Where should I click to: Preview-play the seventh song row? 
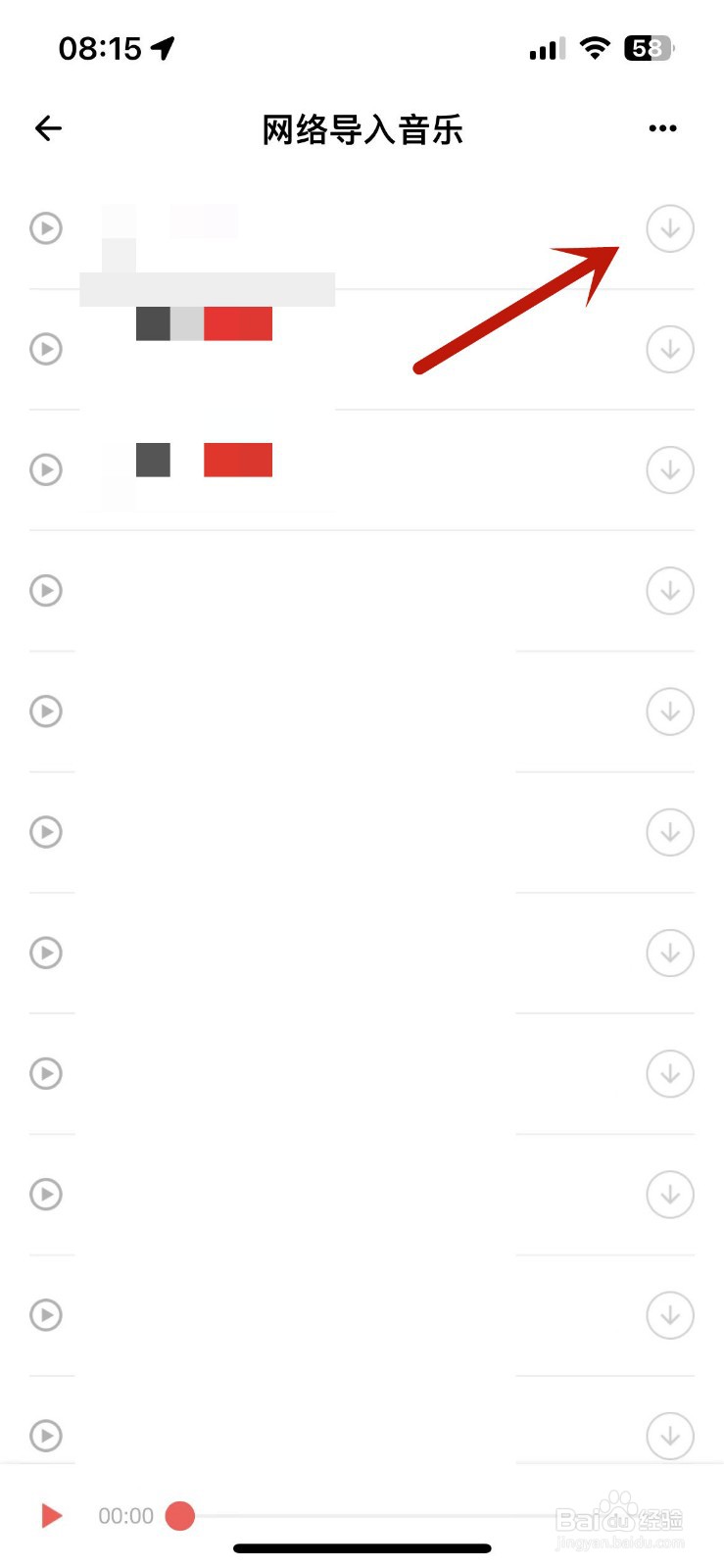pyautogui.click(x=46, y=953)
